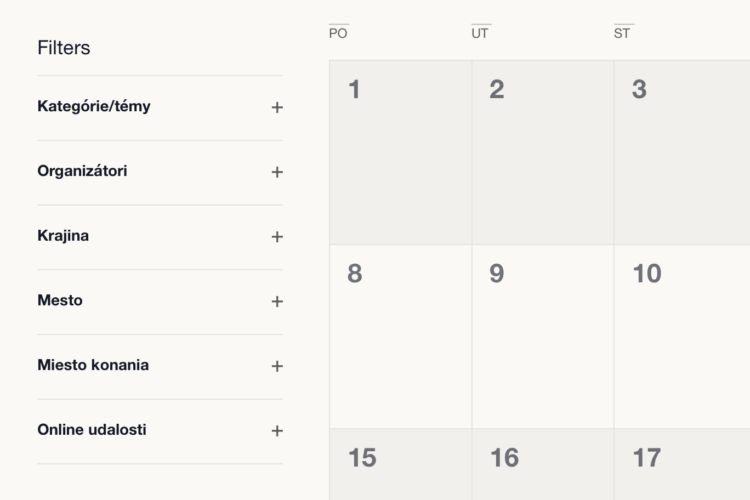The image size is (750, 500).
Task: Select day 10 calendar cell
Action: click(682, 336)
